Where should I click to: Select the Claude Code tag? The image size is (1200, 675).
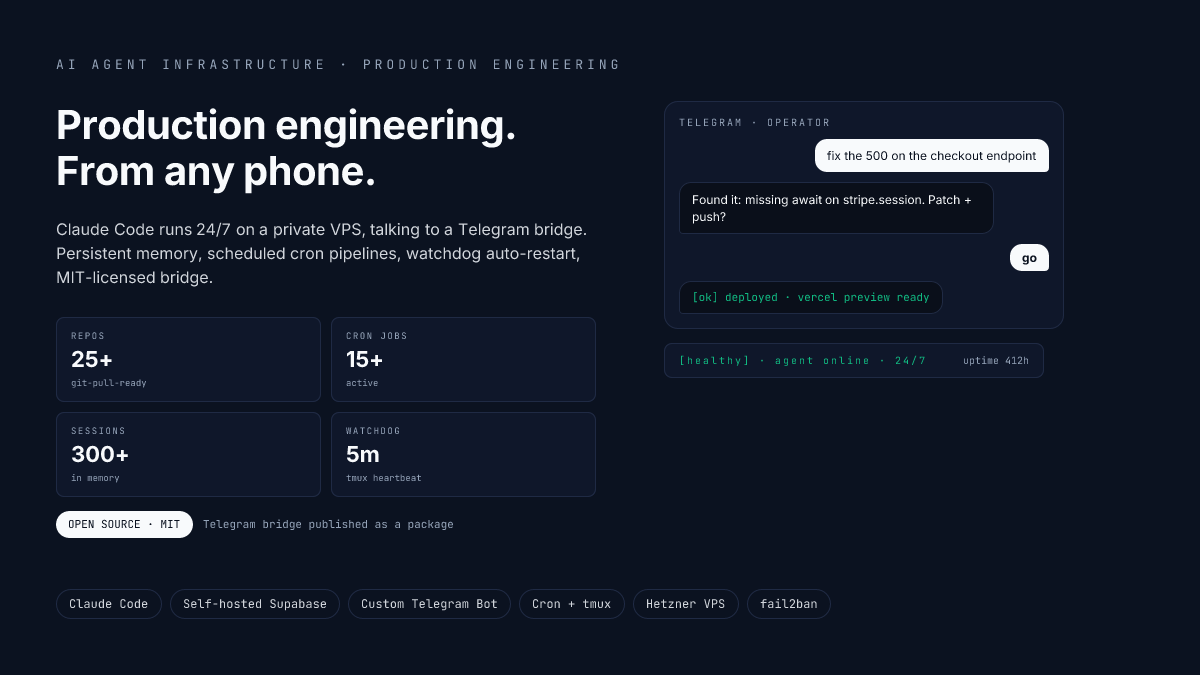point(109,604)
